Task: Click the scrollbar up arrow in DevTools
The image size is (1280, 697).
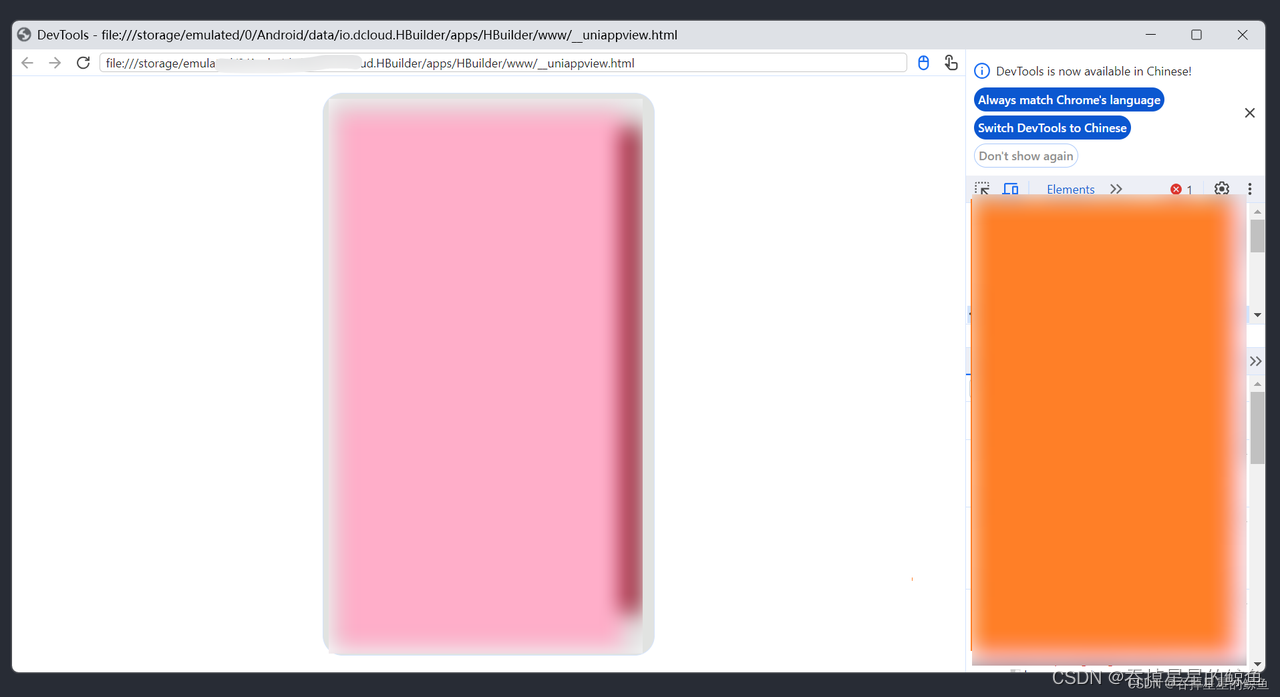Action: [1257, 210]
